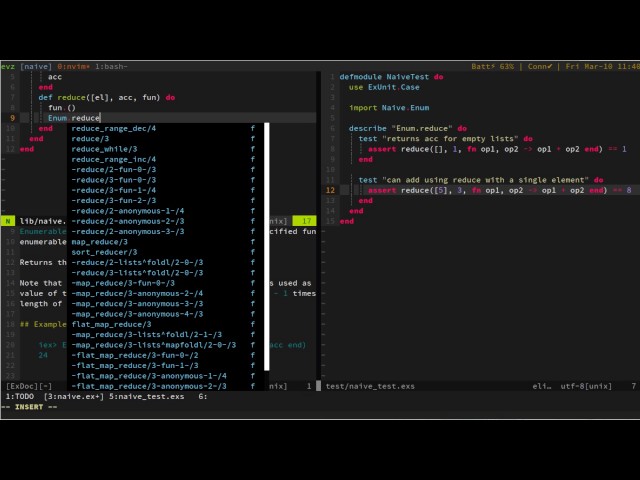Screen dimensions: 640x480
Task: Click the completion popup scrollbar
Action: [x=267, y=247]
